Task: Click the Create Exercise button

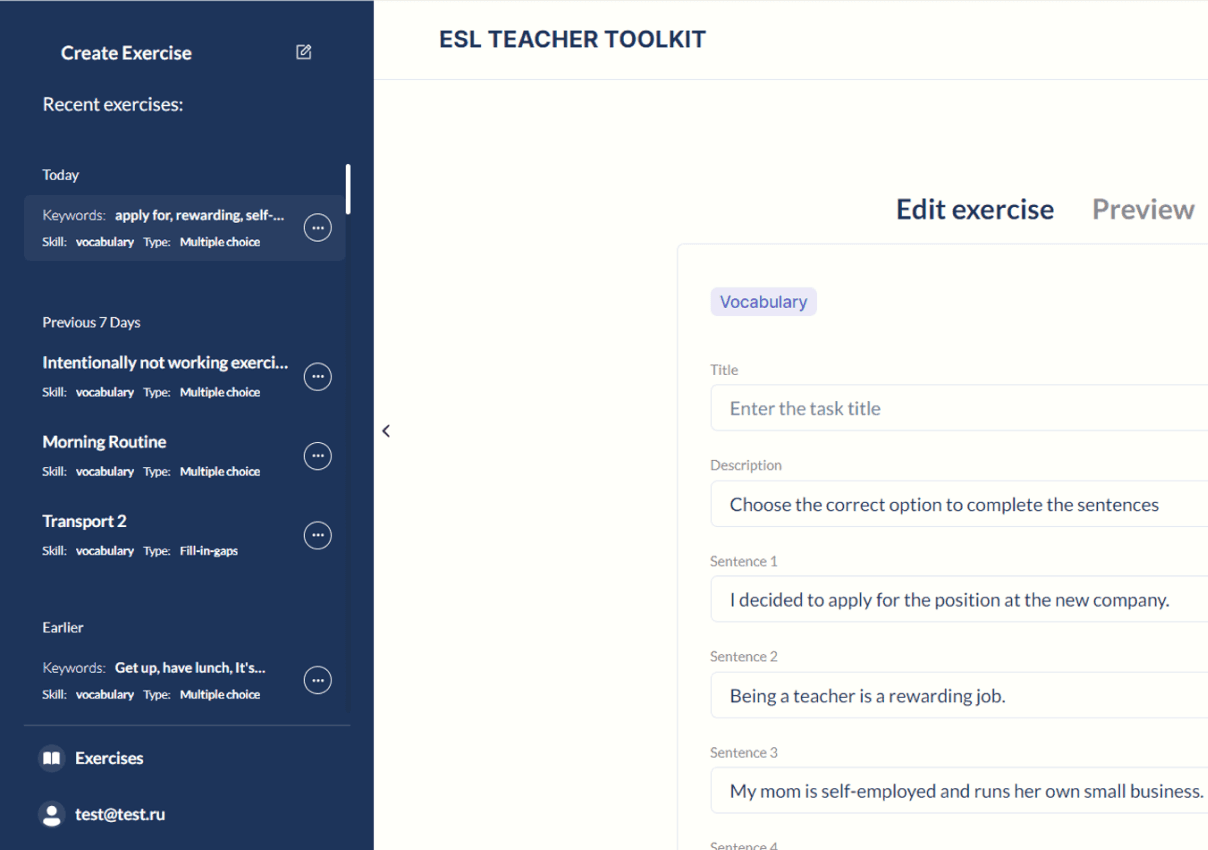Action: coord(126,53)
